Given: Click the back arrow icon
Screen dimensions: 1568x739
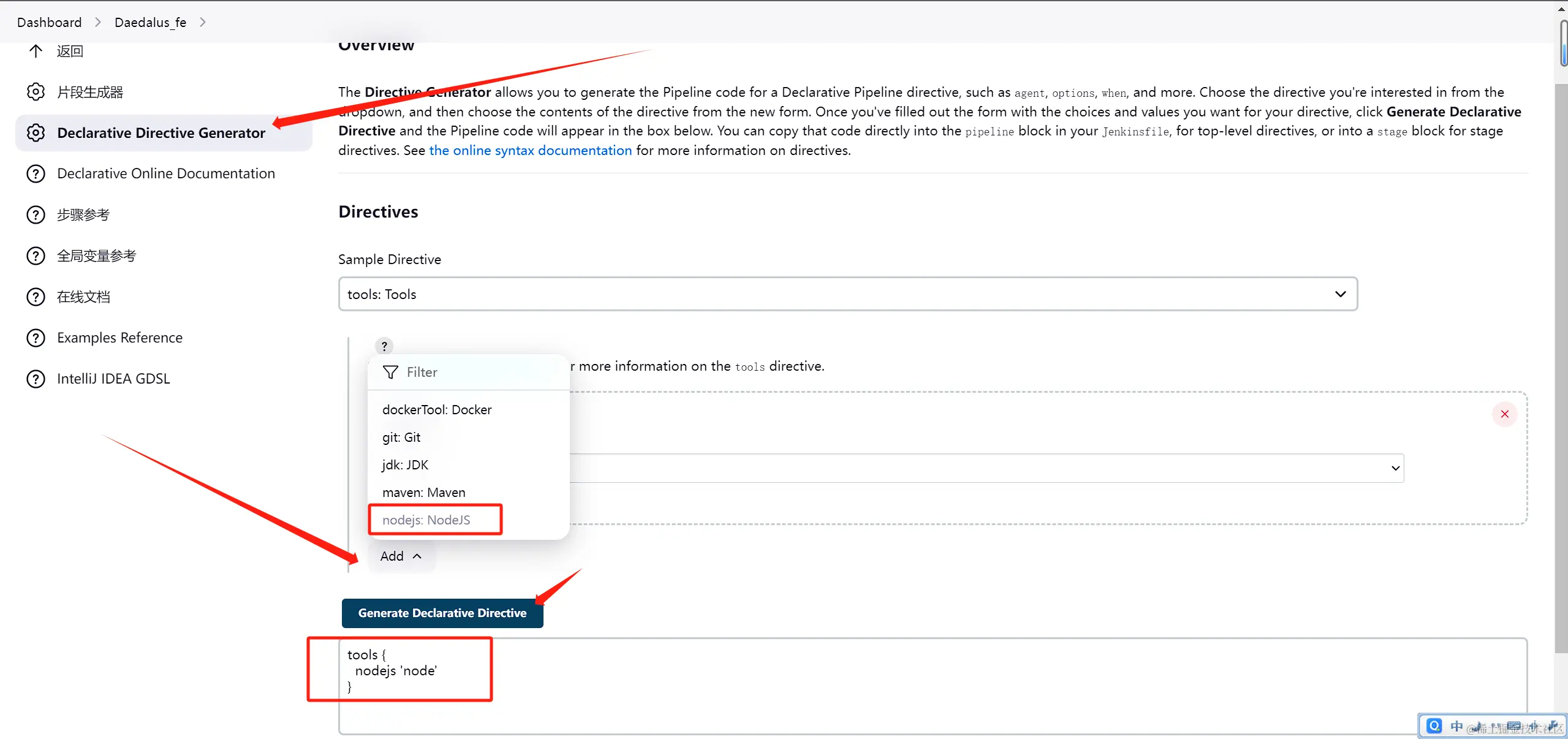Looking at the screenshot, I should tap(36, 51).
